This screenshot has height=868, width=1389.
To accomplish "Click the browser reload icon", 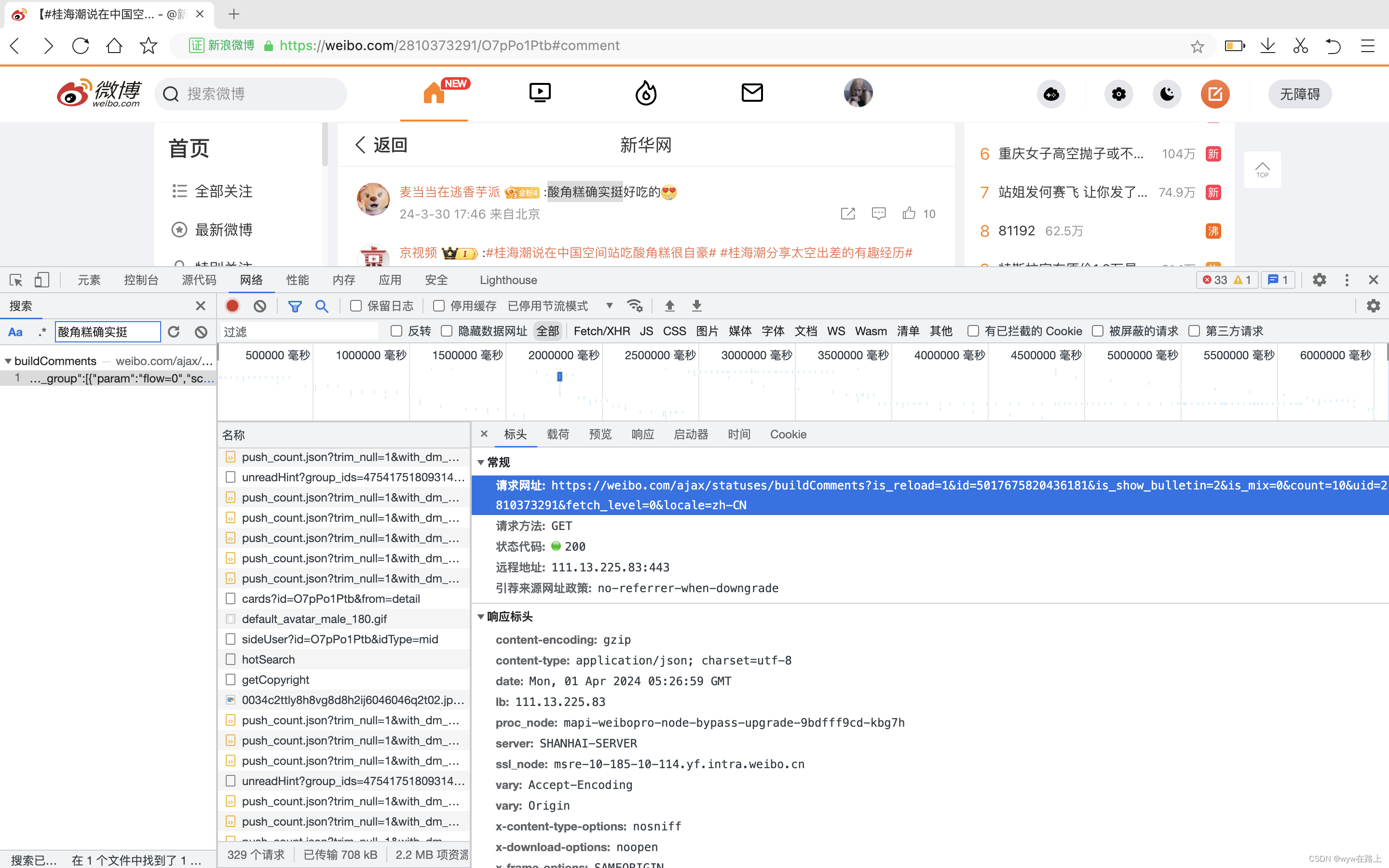I will tap(81, 46).
